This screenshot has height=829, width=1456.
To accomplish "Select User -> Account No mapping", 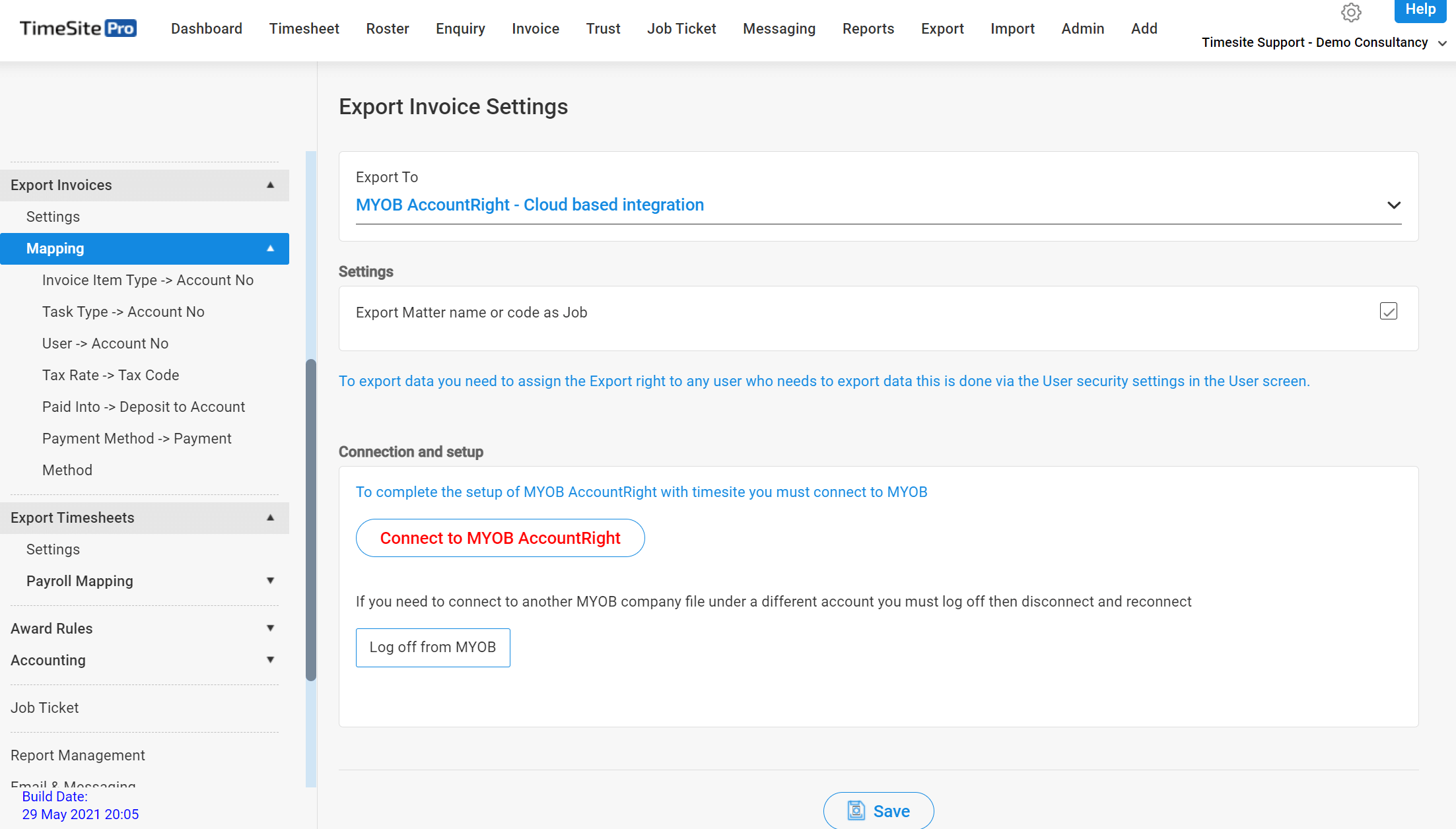I will click(x=106, y=343).
